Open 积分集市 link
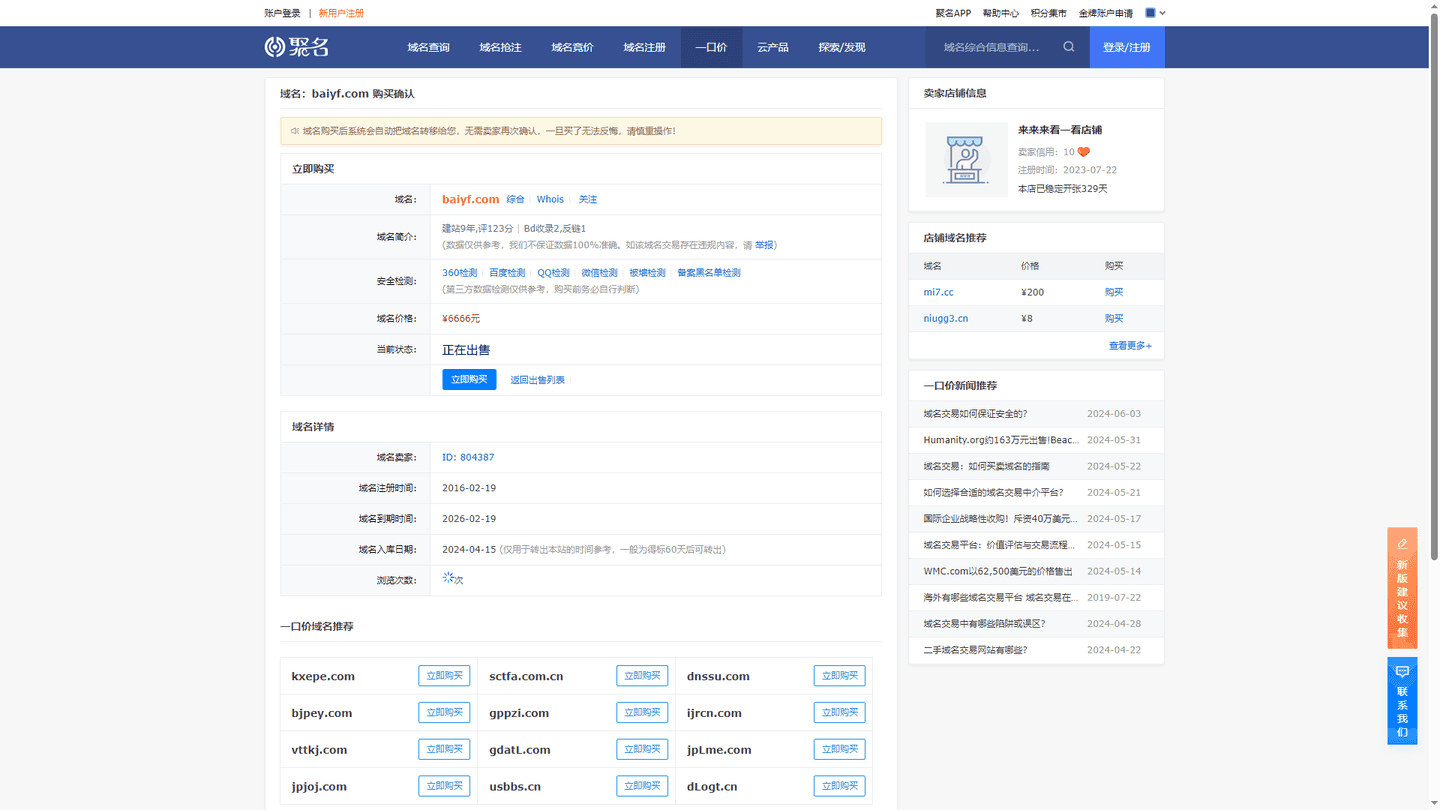1440x810 pixels. pos(1048,13)
